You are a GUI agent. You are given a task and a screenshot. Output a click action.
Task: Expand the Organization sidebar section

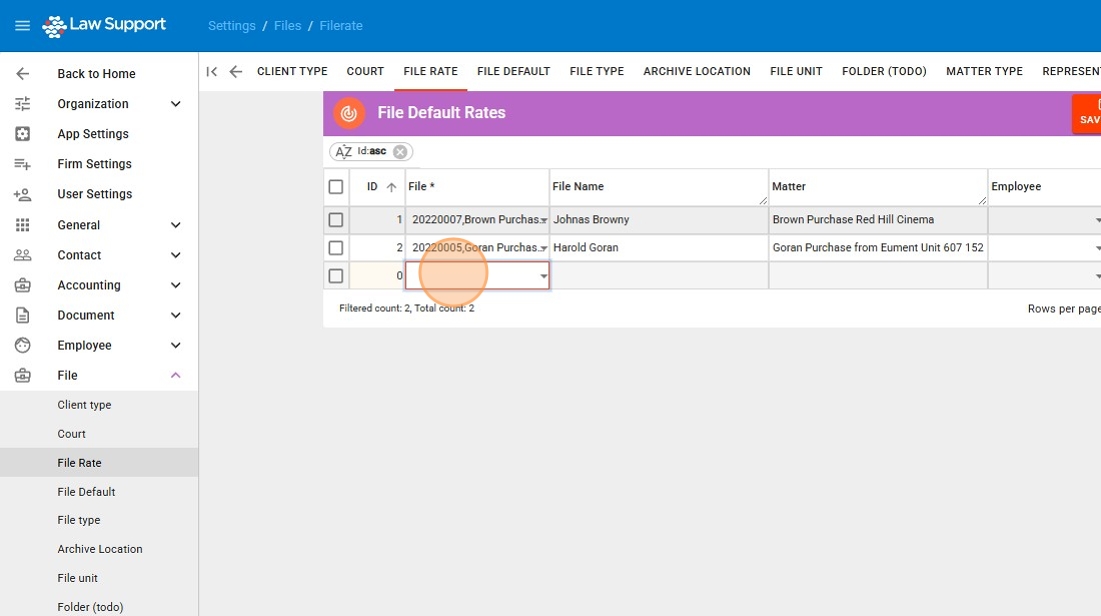click(176, 104)
